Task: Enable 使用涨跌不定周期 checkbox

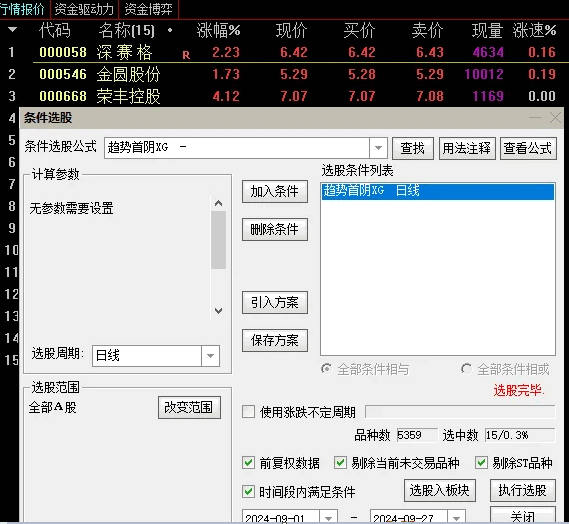Action: point(249,412)
